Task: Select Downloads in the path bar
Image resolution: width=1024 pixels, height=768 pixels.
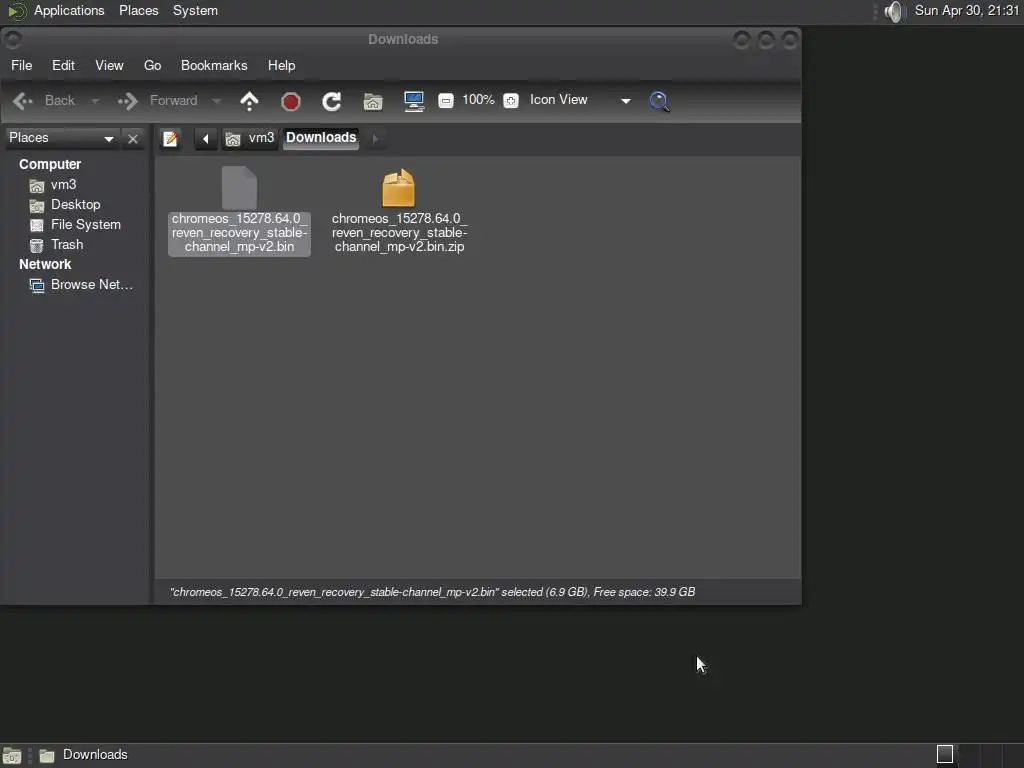Action: coord(321,138)
